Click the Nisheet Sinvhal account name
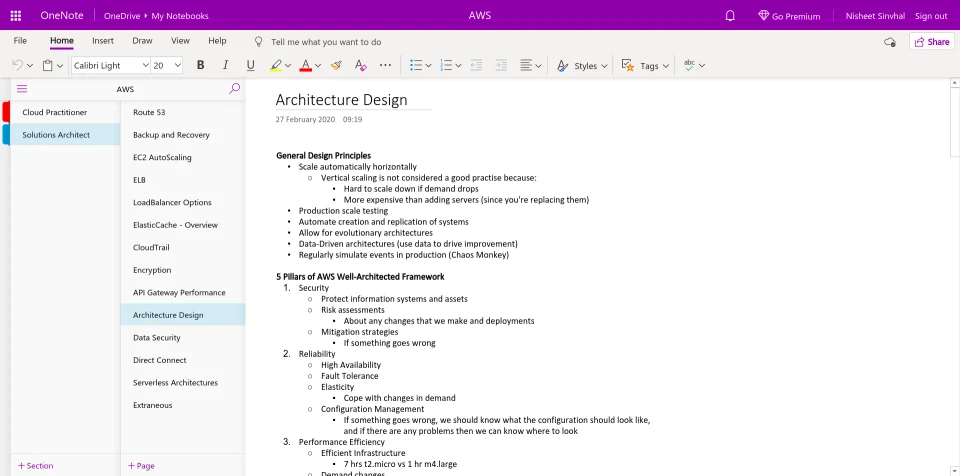Image resolution: width=960 pixels, height=476 pixels. click(875, 16)
